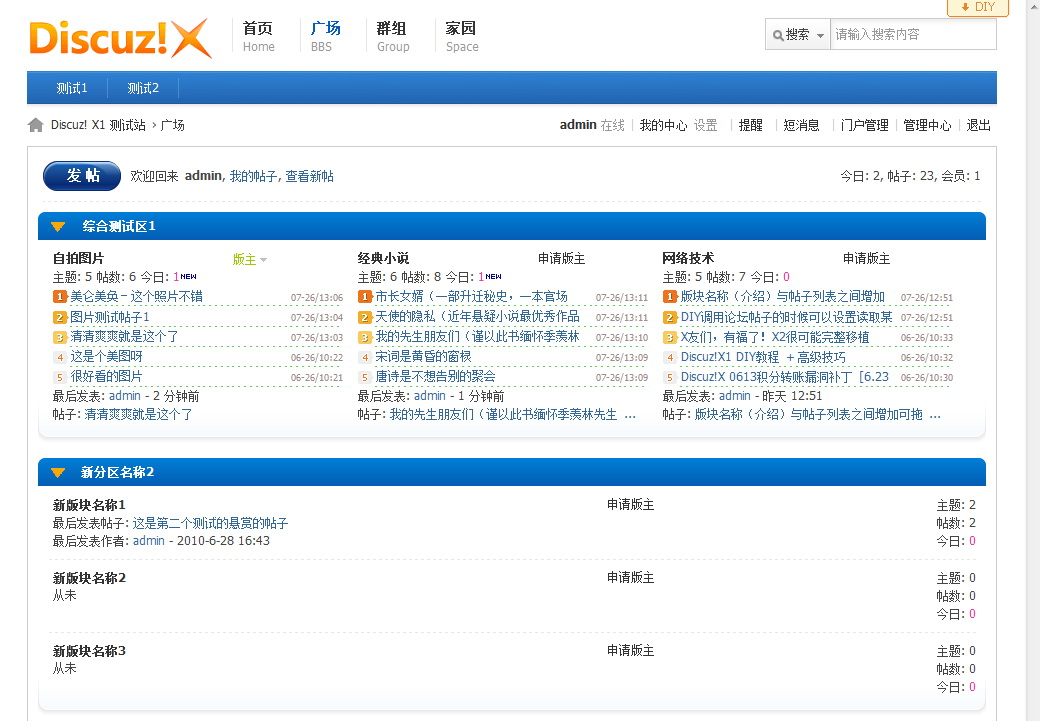Open the 经典小说 forum title
The height and width of the screenshot is (721, 1040).
tap(383, 258)
